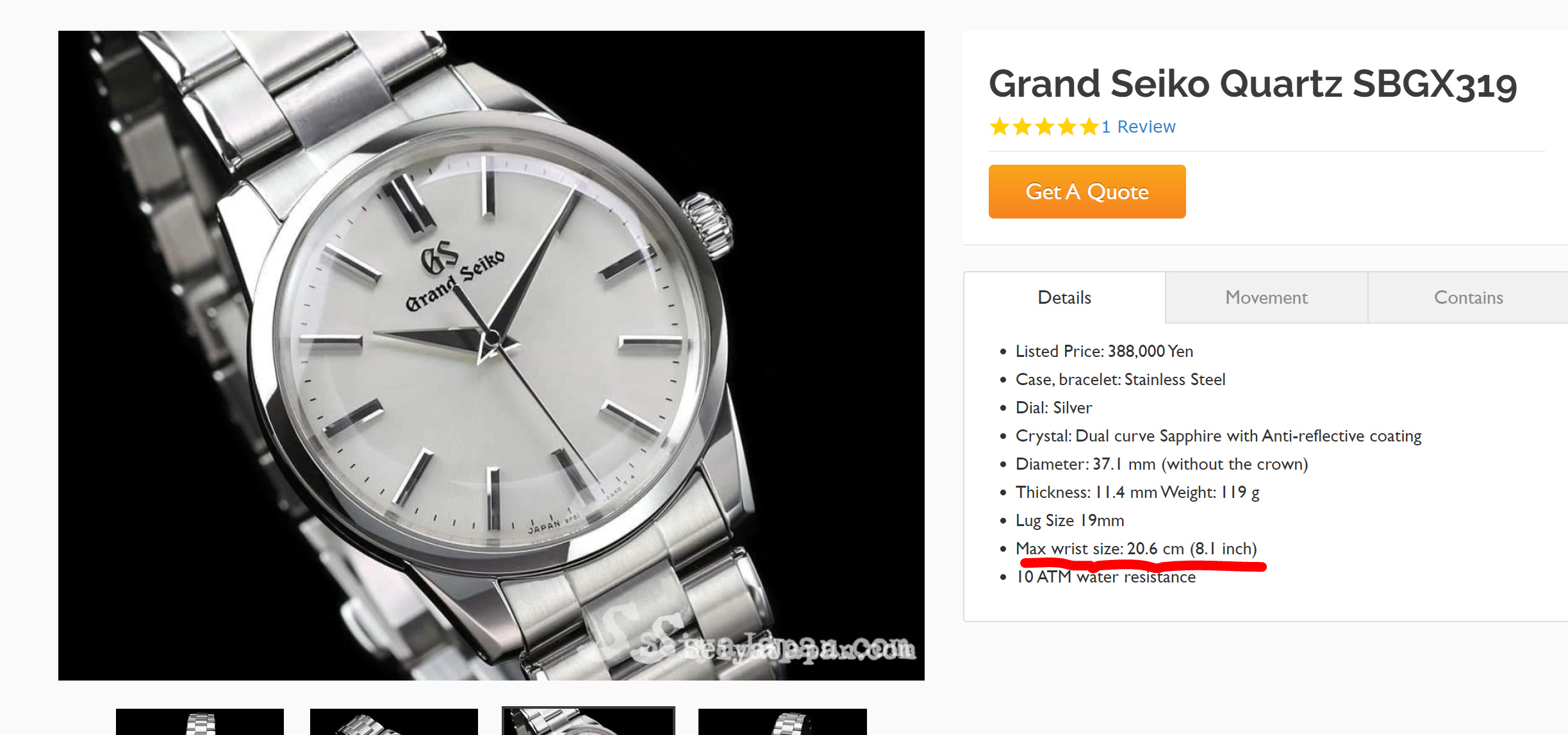Screen dimensions: 1568x735
Task: Click the main Grand Seiko watch photo
Action: click(x=491, y=356)
